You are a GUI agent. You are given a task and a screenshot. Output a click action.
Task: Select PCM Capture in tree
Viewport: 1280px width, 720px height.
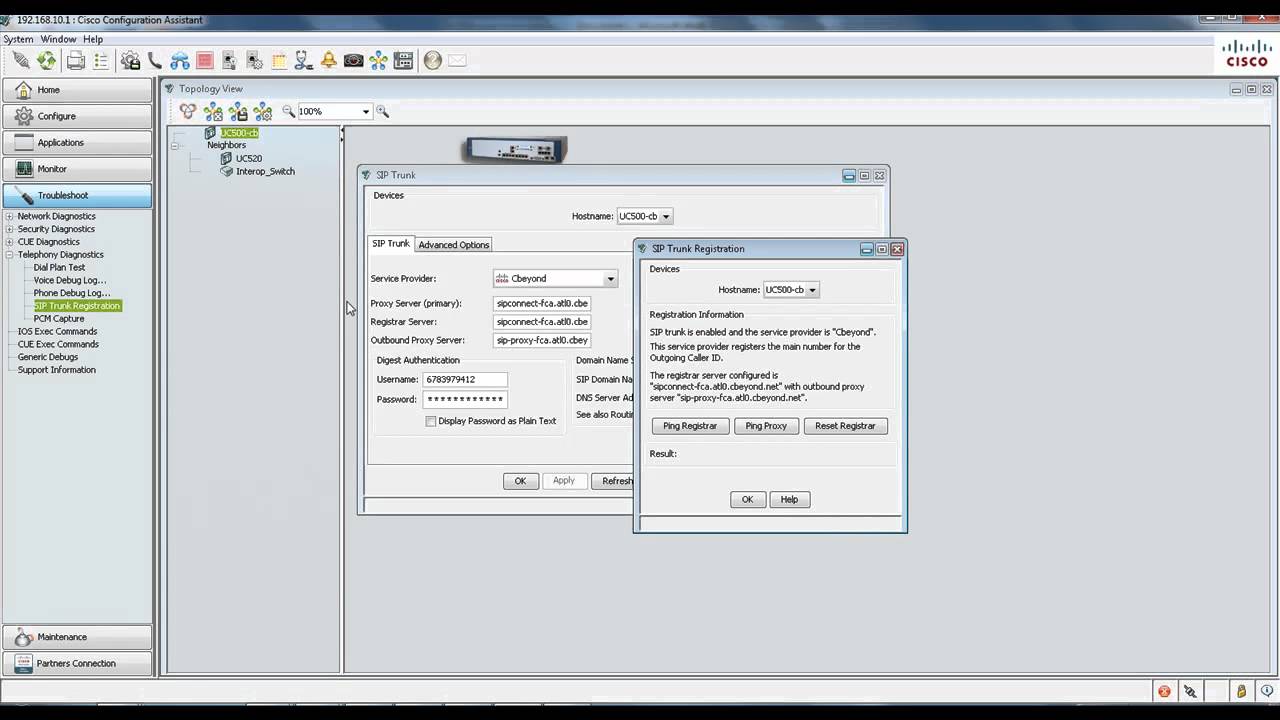tap(59, 319)
